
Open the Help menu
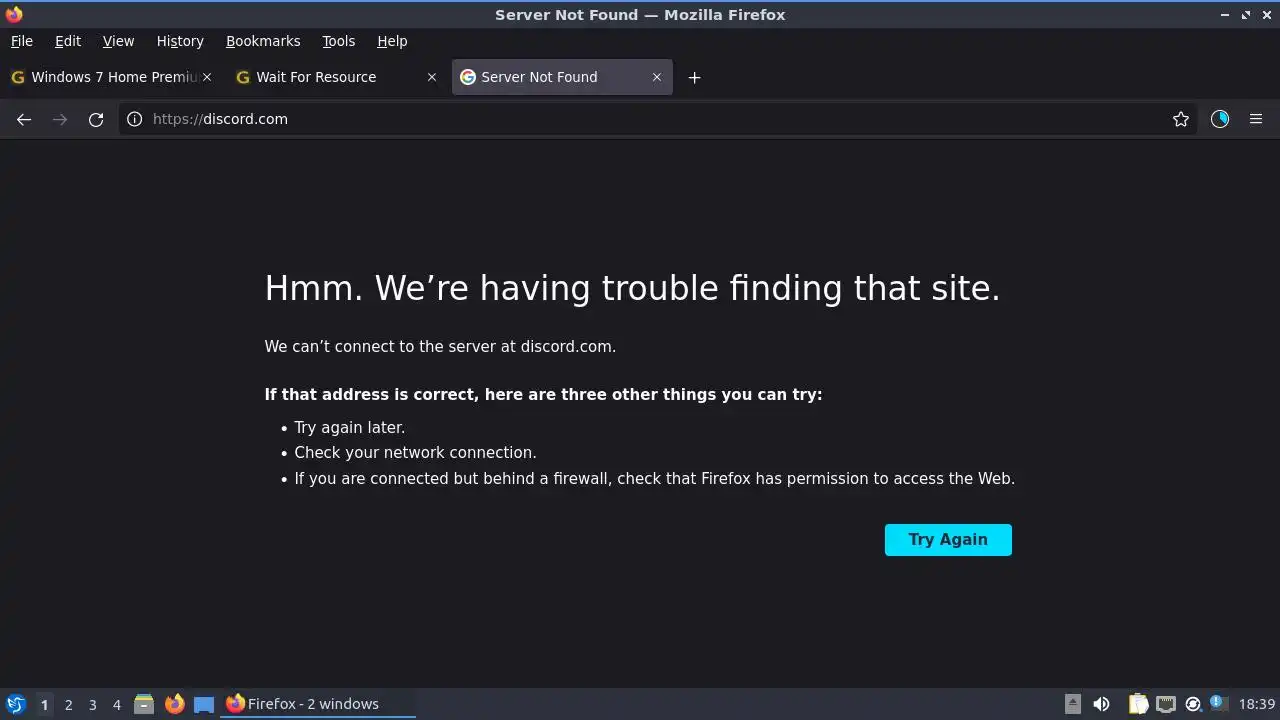click(x=392, y=41)
